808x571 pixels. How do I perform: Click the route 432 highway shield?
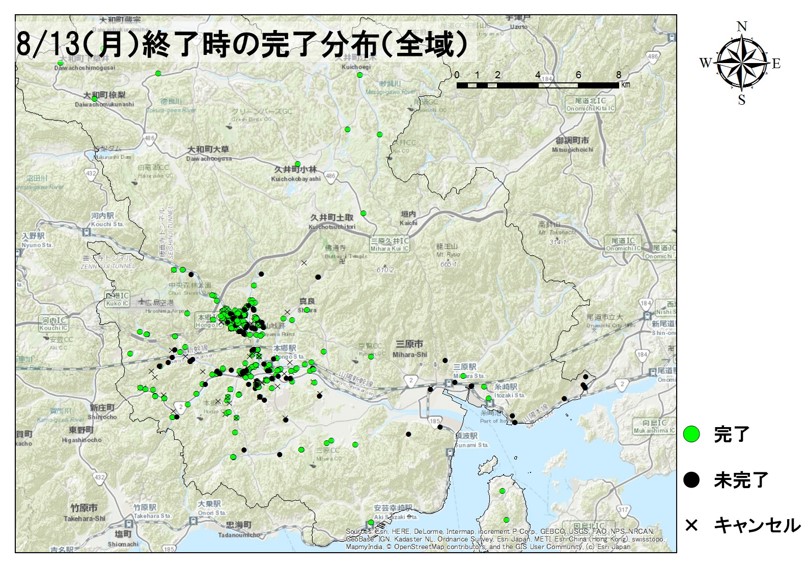[x=90, y=174]
